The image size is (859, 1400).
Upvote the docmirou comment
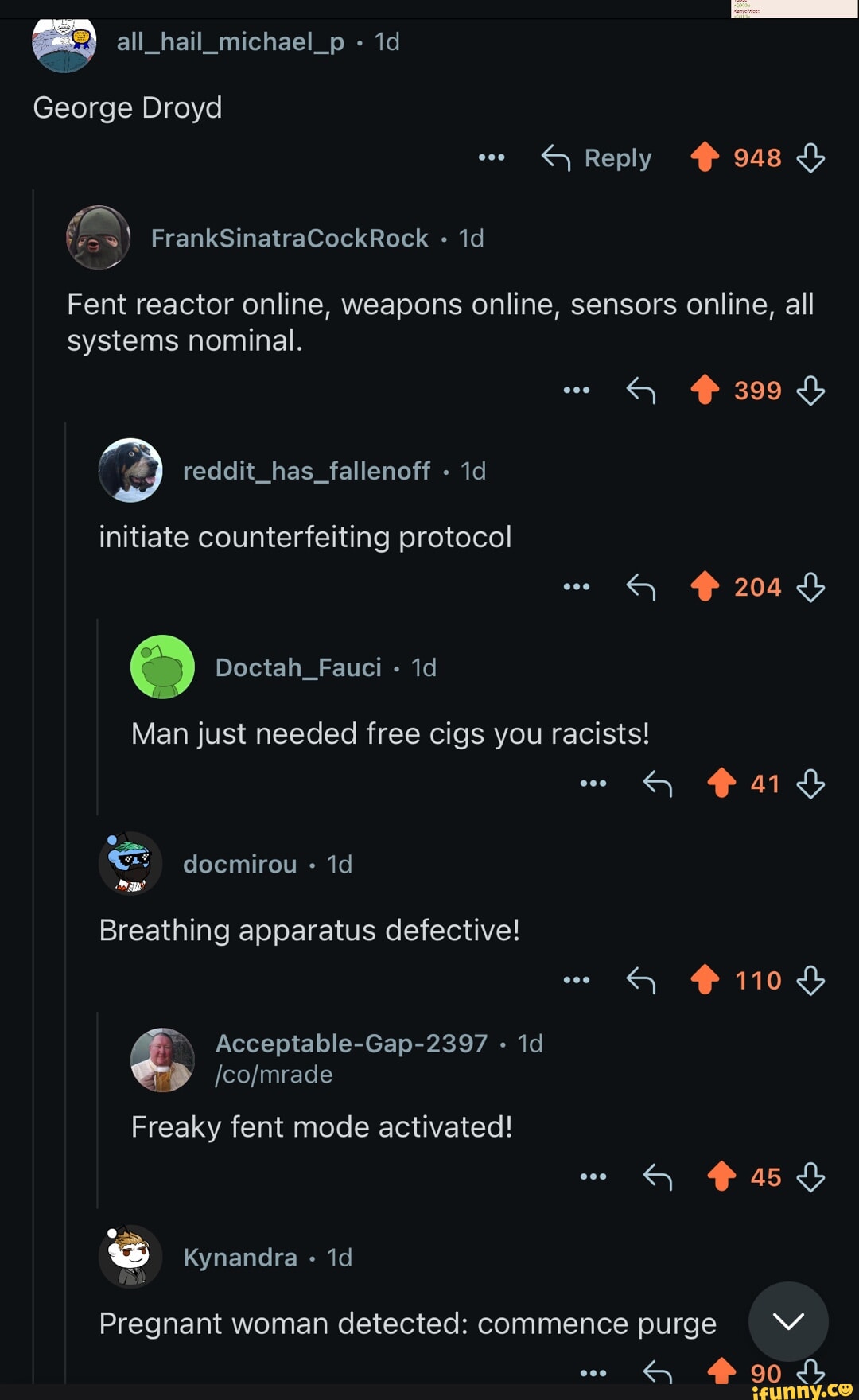[x=705, y=980]
